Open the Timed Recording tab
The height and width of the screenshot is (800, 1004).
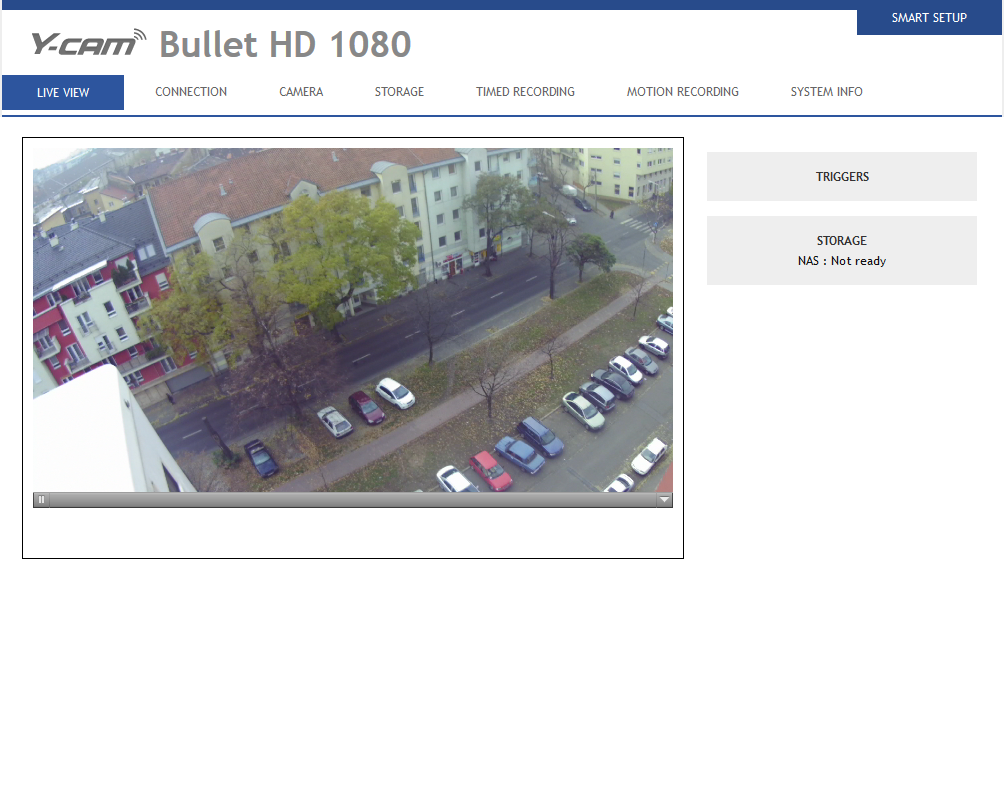tap(525, 92)
